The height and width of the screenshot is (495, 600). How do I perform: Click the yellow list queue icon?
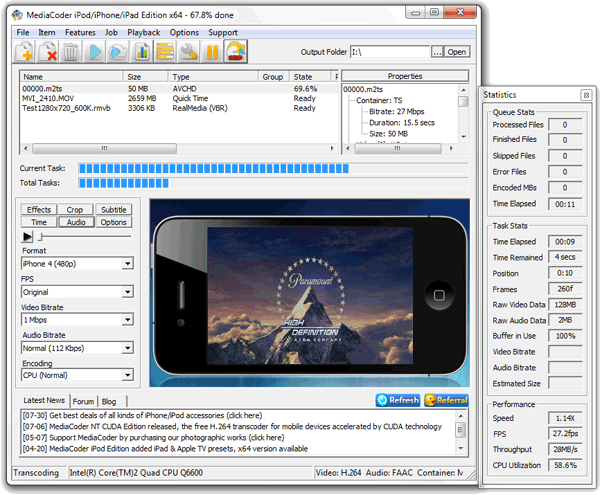165,51
